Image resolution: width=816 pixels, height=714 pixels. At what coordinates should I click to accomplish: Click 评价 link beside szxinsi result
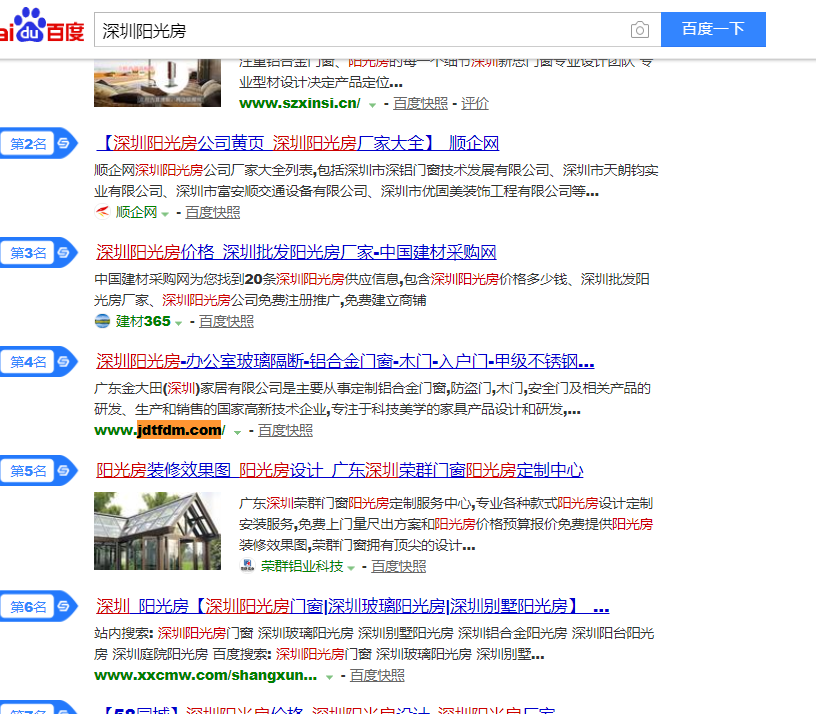(x=475, y=103)
